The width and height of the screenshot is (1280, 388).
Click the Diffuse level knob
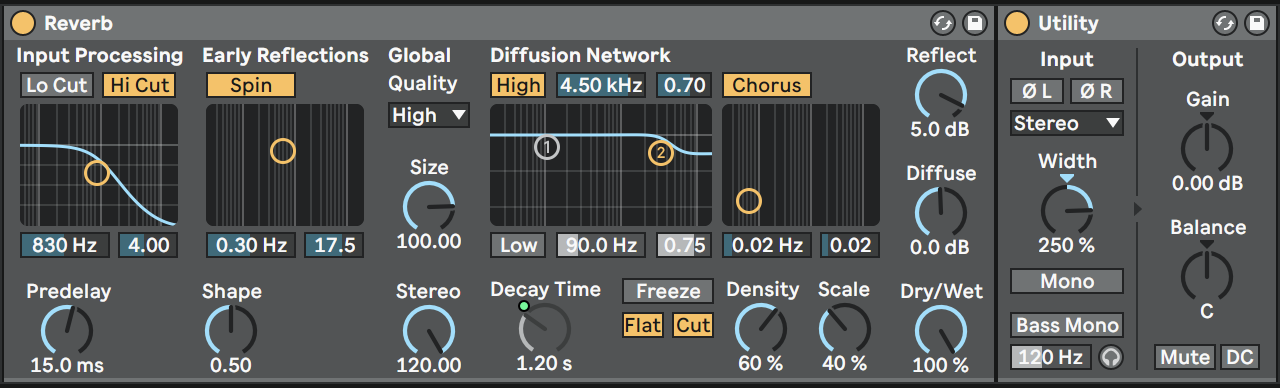coord(941,211)
